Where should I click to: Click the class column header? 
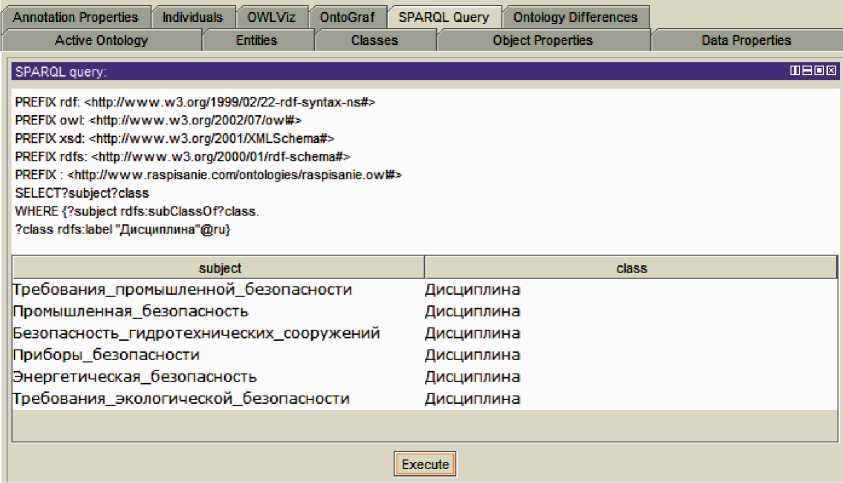[x=632, y=268]
